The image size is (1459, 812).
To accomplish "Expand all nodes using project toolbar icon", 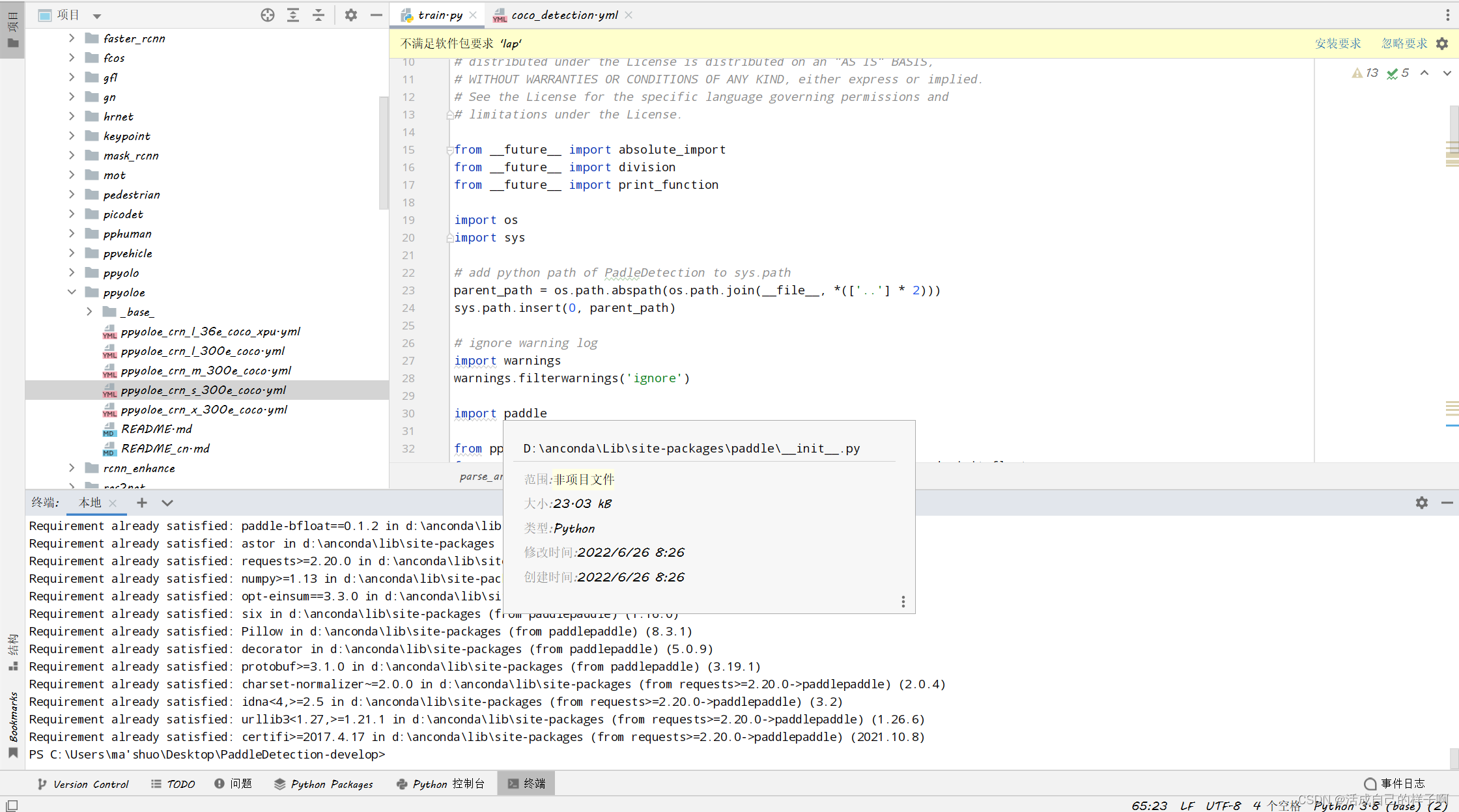I will click(292, 14).
